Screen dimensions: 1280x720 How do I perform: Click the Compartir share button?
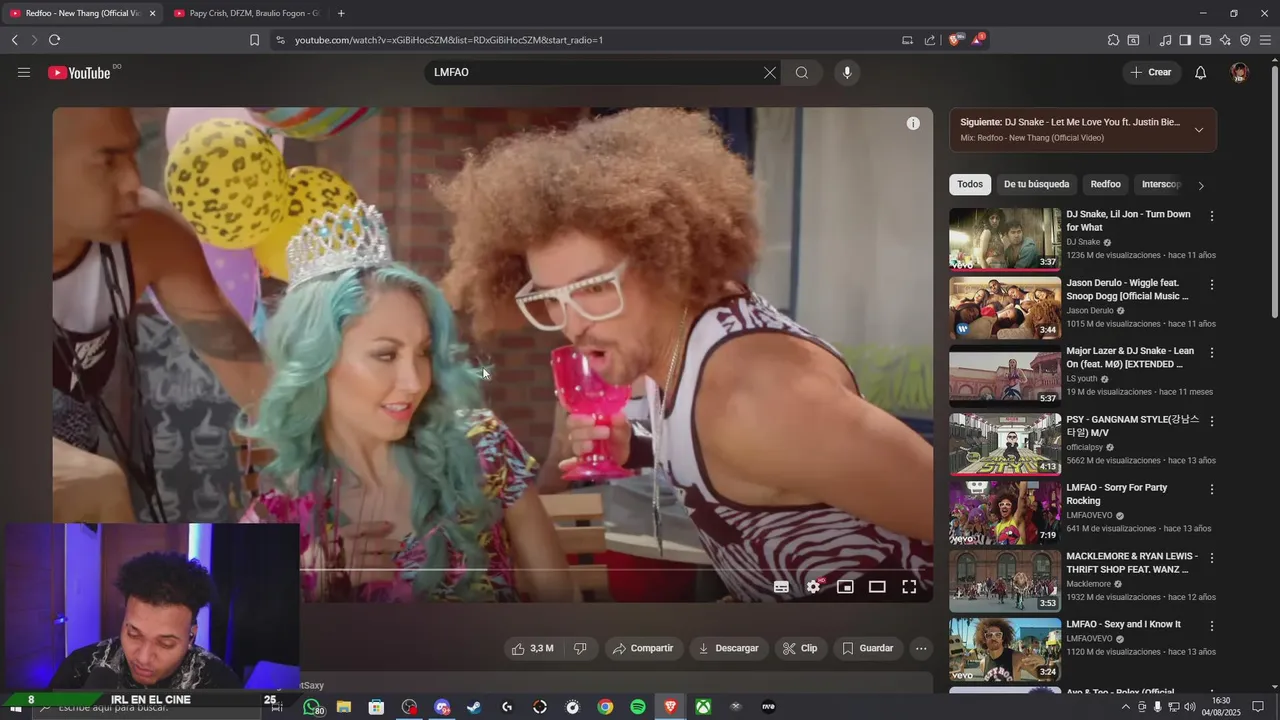point(643,648)
